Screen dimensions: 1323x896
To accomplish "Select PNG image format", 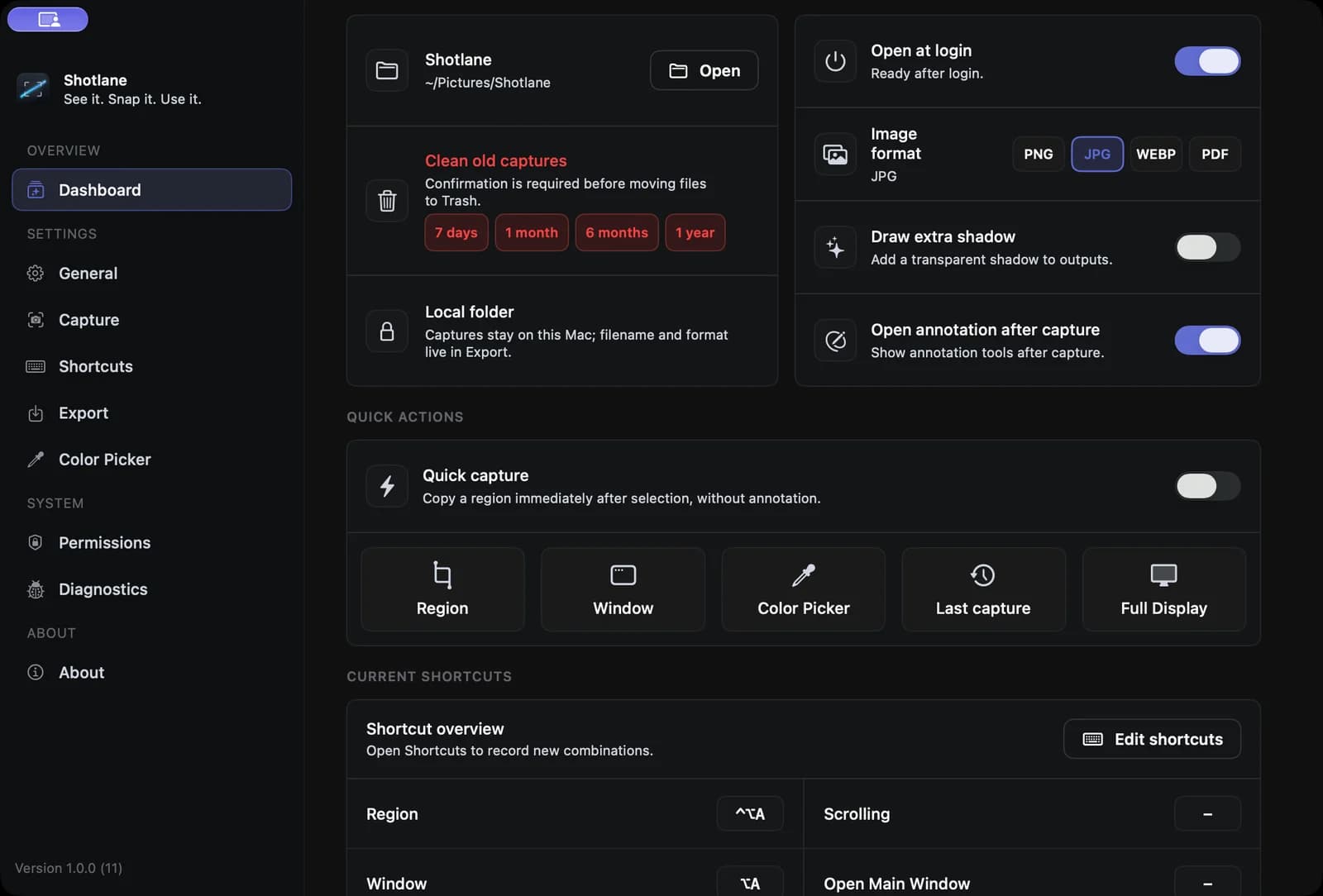I will pyautogui.click(x=1039, y=154).
